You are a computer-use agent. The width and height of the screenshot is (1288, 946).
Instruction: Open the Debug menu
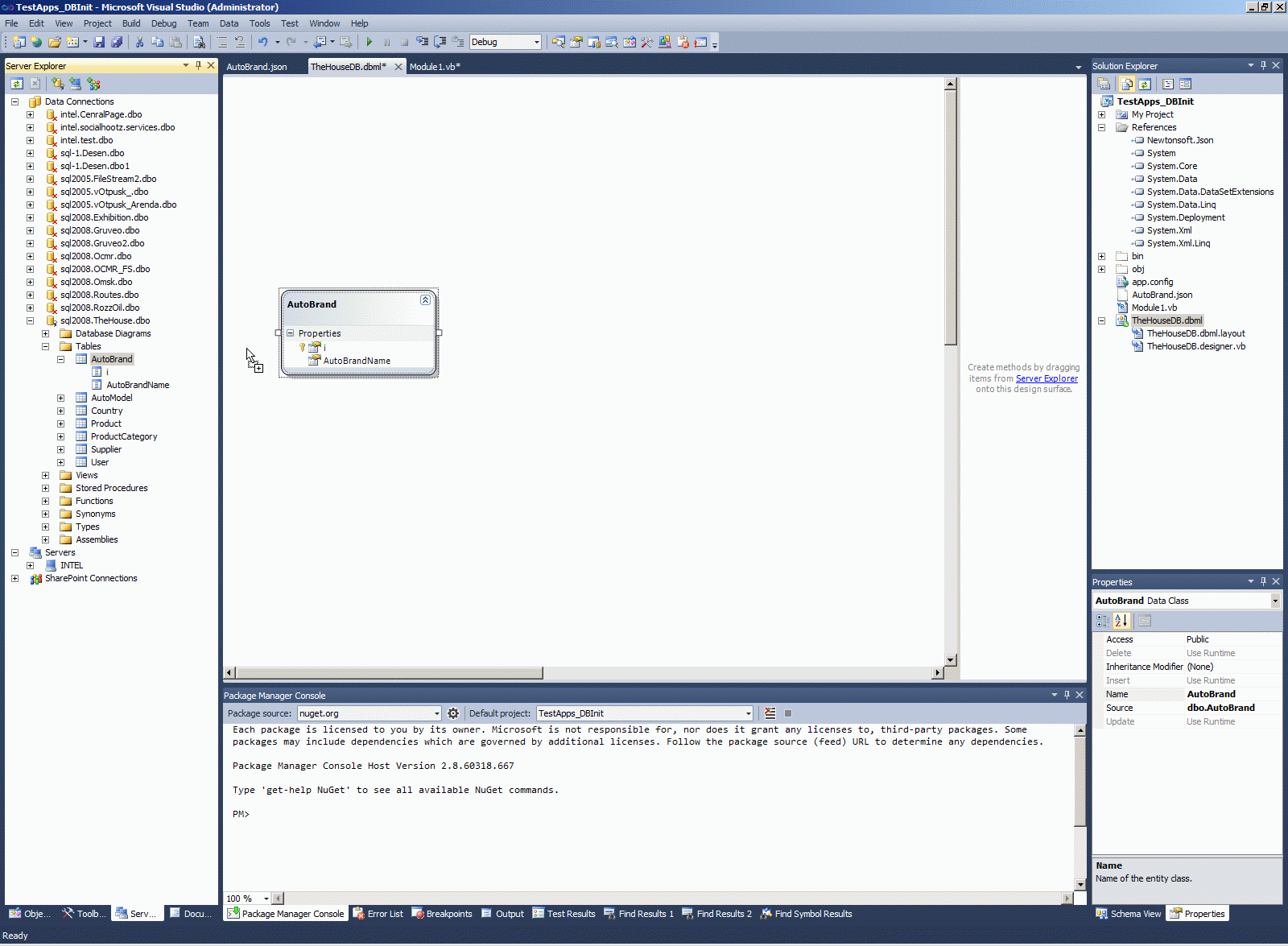point(163,23)
